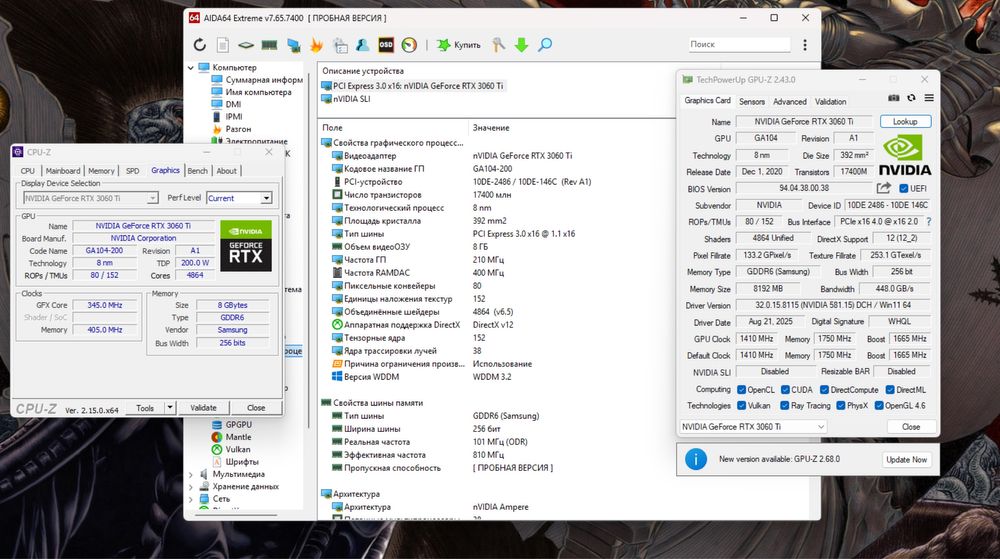Click the Validate button in CPU-Z
Viewport: 1000px width, 559px height.
coord(203,407)
